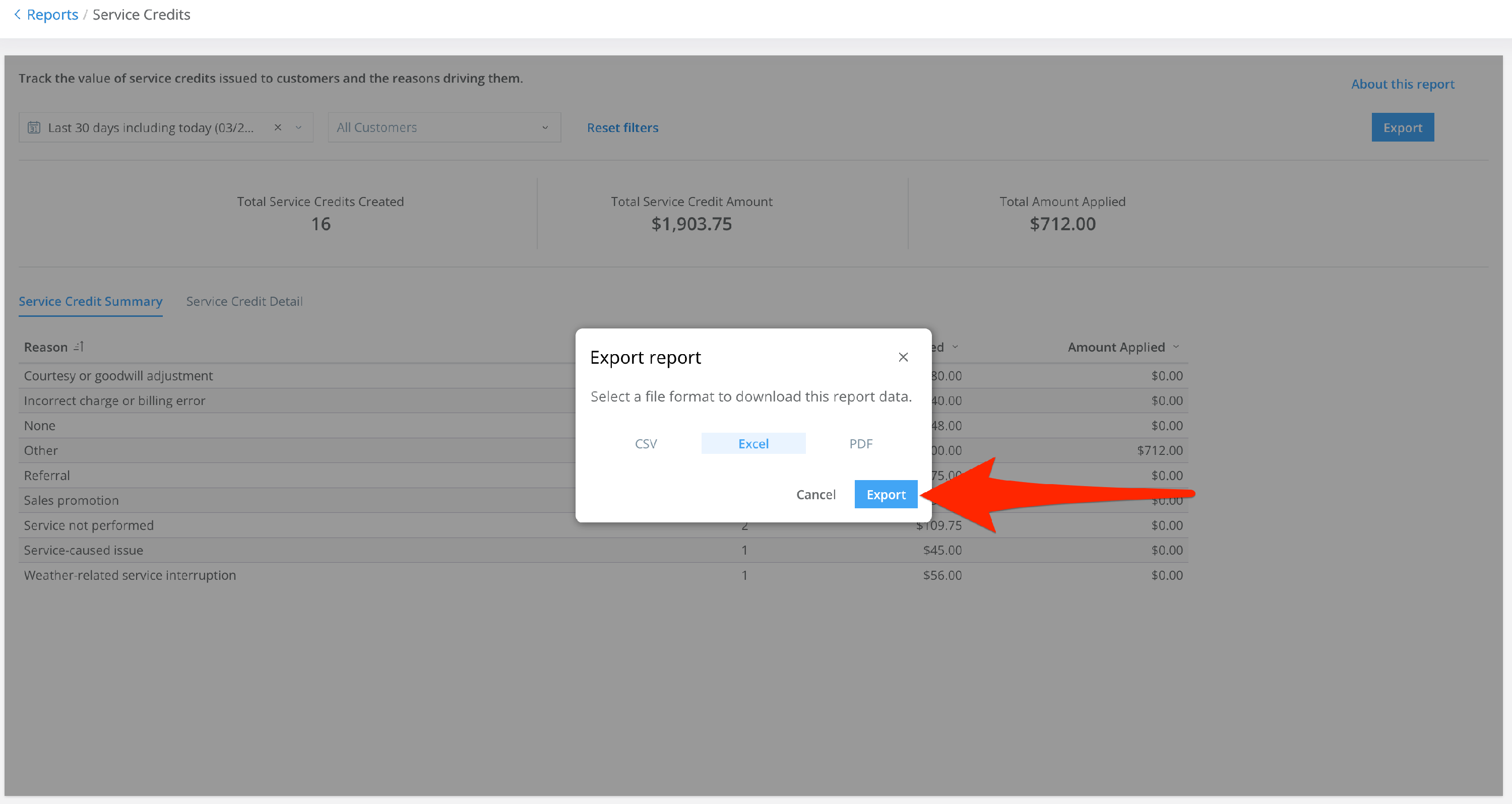This screenshot has width=1512, height=804.
Task: Click 'Incorrect charge or billing error' row
Action: pos(603,401)
